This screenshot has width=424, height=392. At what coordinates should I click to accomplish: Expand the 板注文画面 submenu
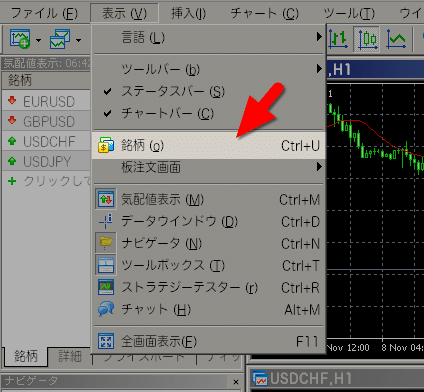(x=208, y=167)
